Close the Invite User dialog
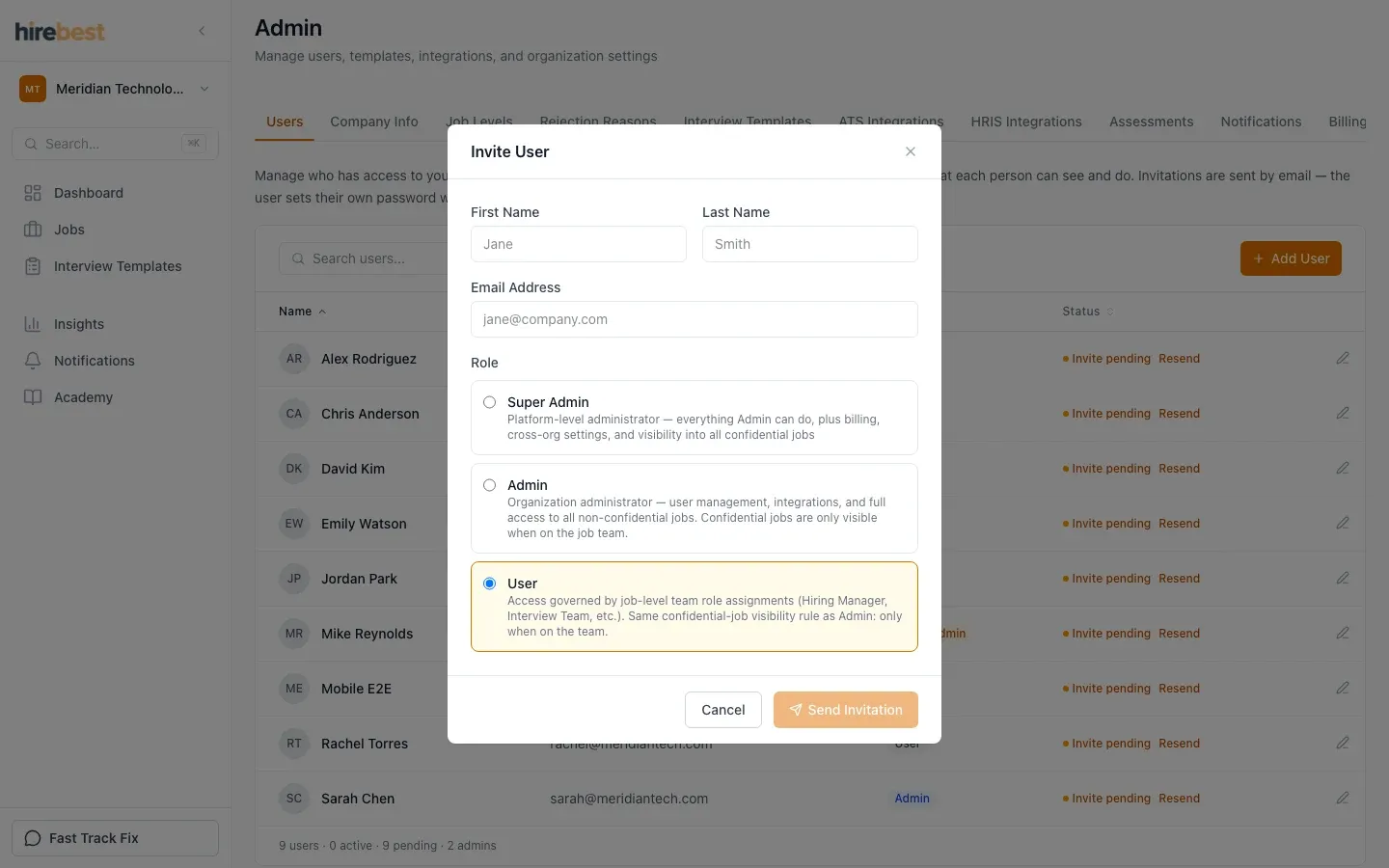Screen dimensions: 1389x868 click(910, 151)
